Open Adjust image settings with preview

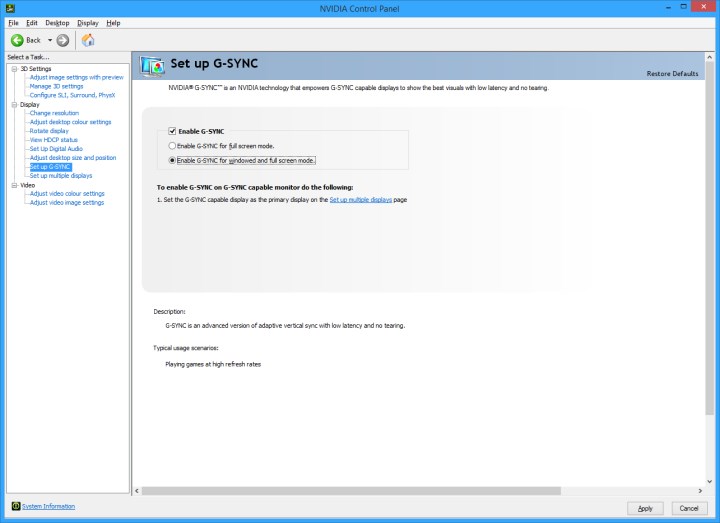pyautogui.click(x=77, y=77)
